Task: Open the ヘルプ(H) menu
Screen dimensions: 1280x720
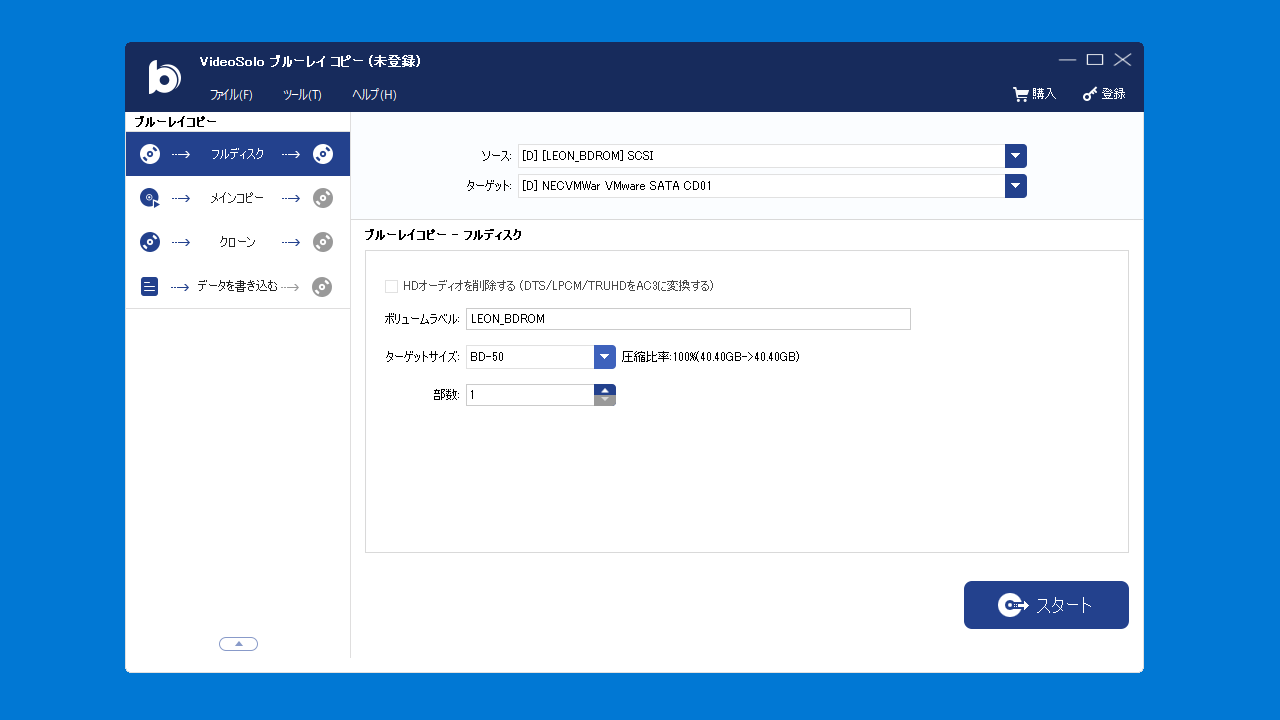Action: coord(374,95)
